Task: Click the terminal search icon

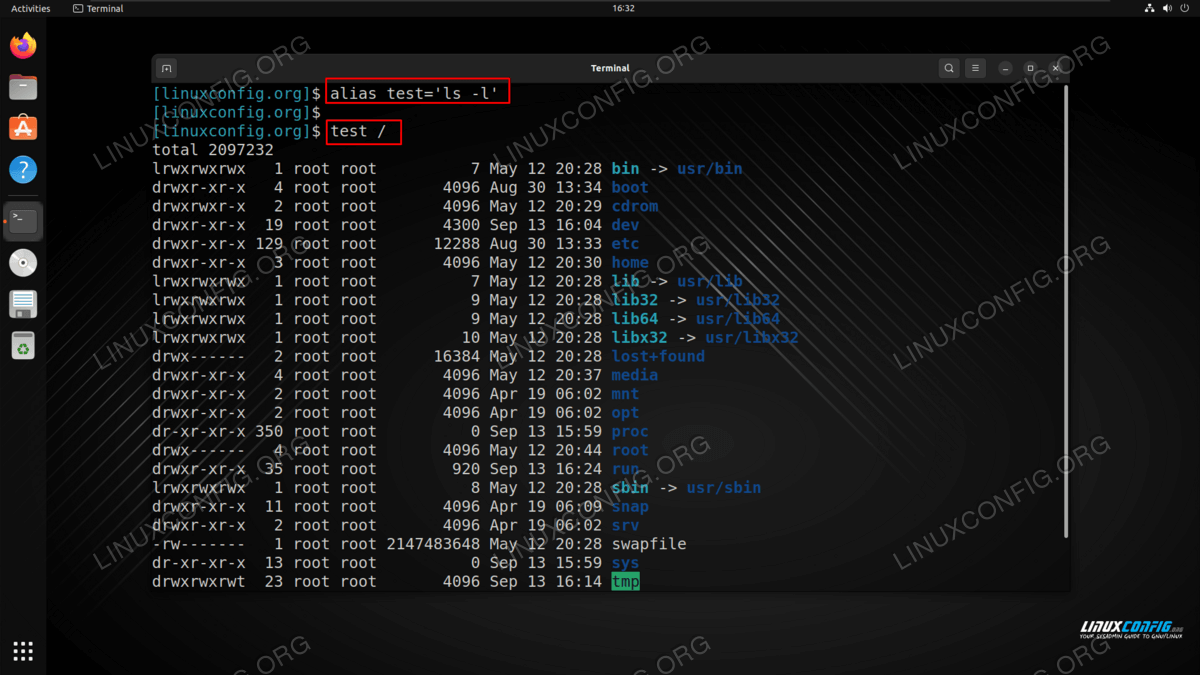Action: pos(949,68)
